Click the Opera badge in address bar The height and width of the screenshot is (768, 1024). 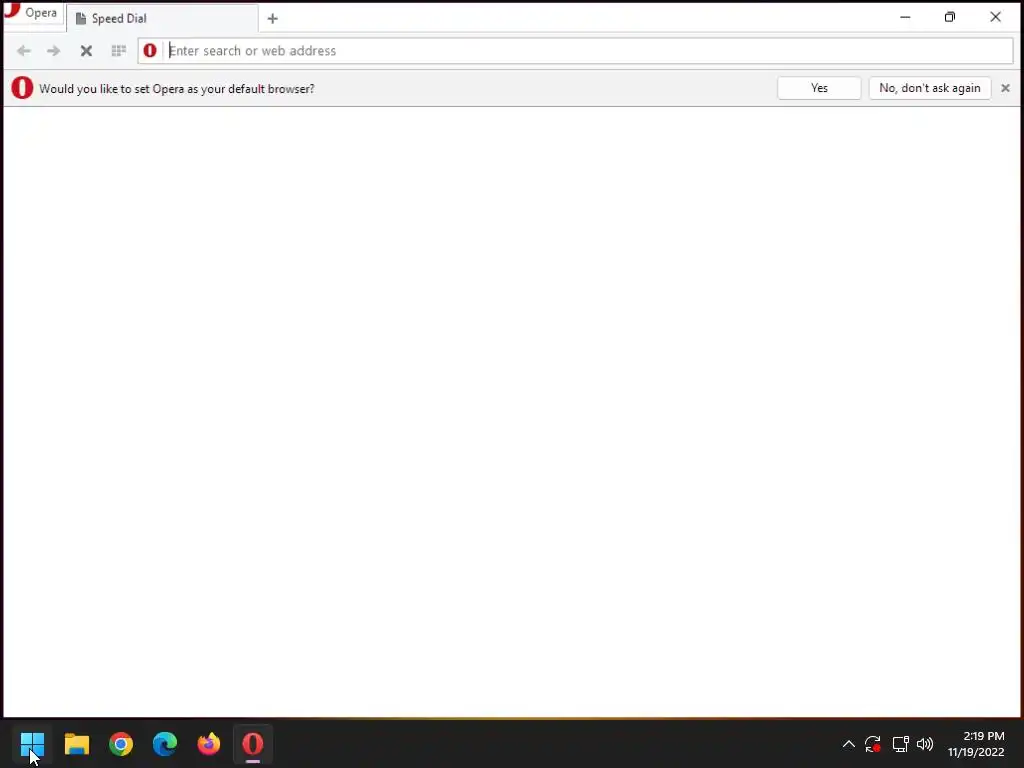(x=150, y=50)
